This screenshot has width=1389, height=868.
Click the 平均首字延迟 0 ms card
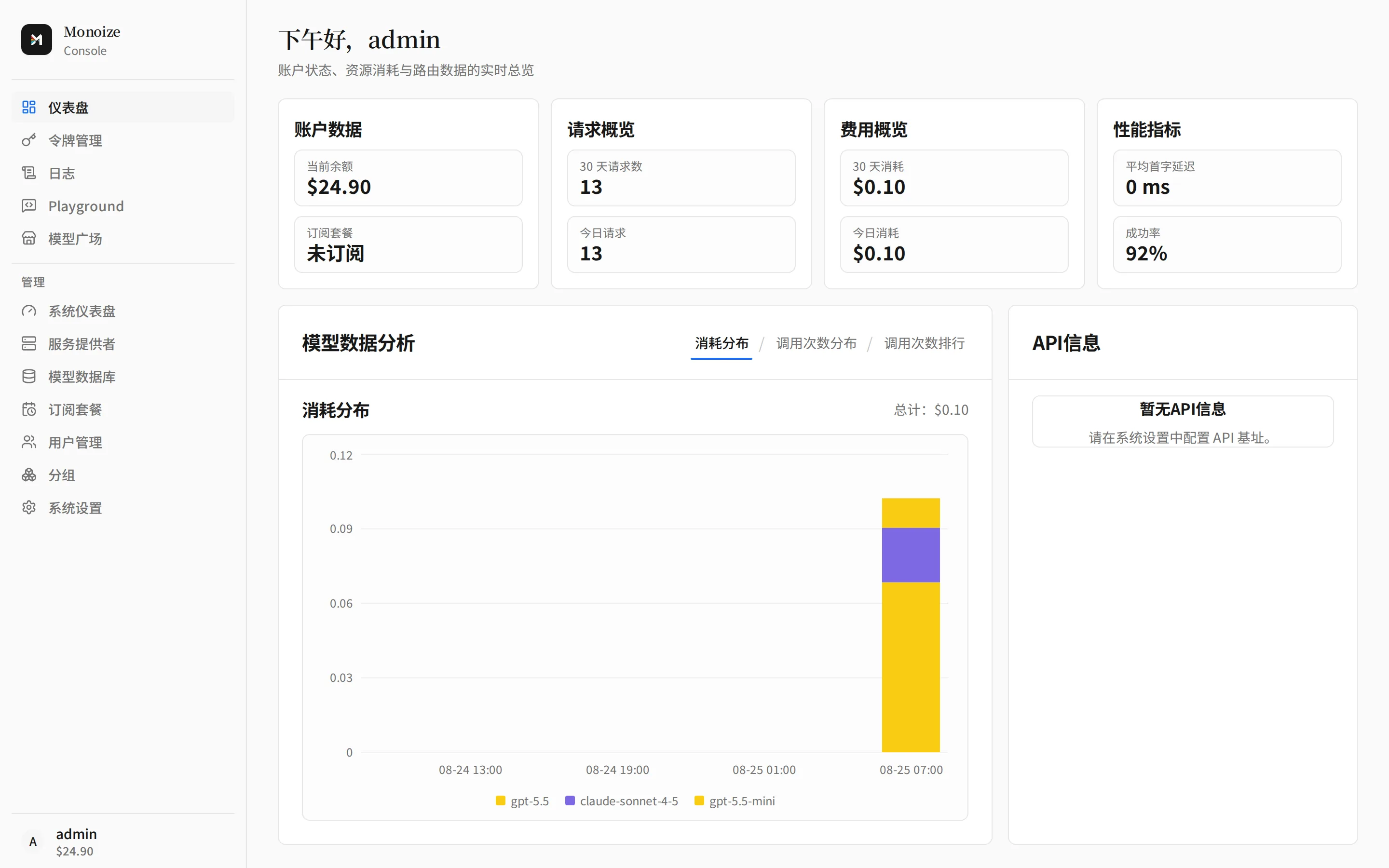pos(1227,178)
